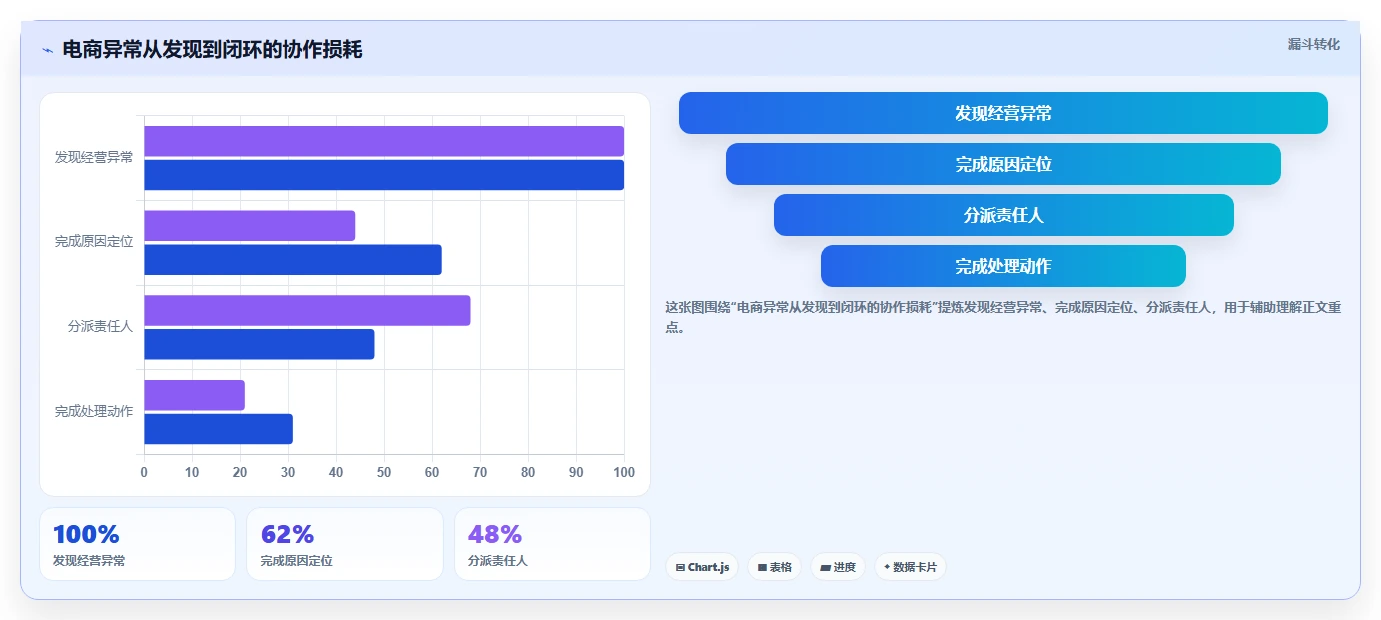Click blue bar for 分派责任人 in chart
Screen dimensions: 1381x620
click(259, 344)
